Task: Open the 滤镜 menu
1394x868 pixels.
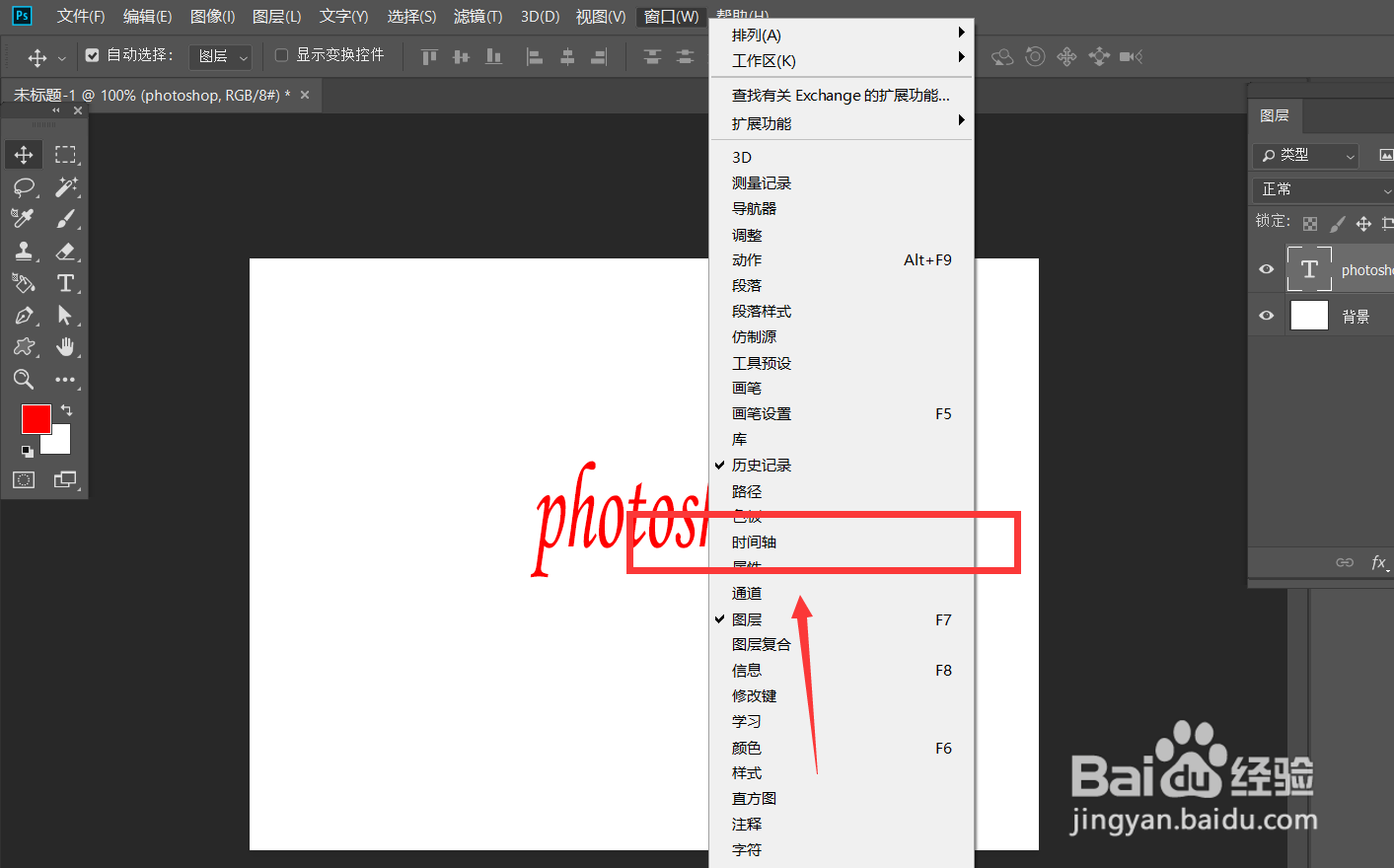Action: point(478,17)
